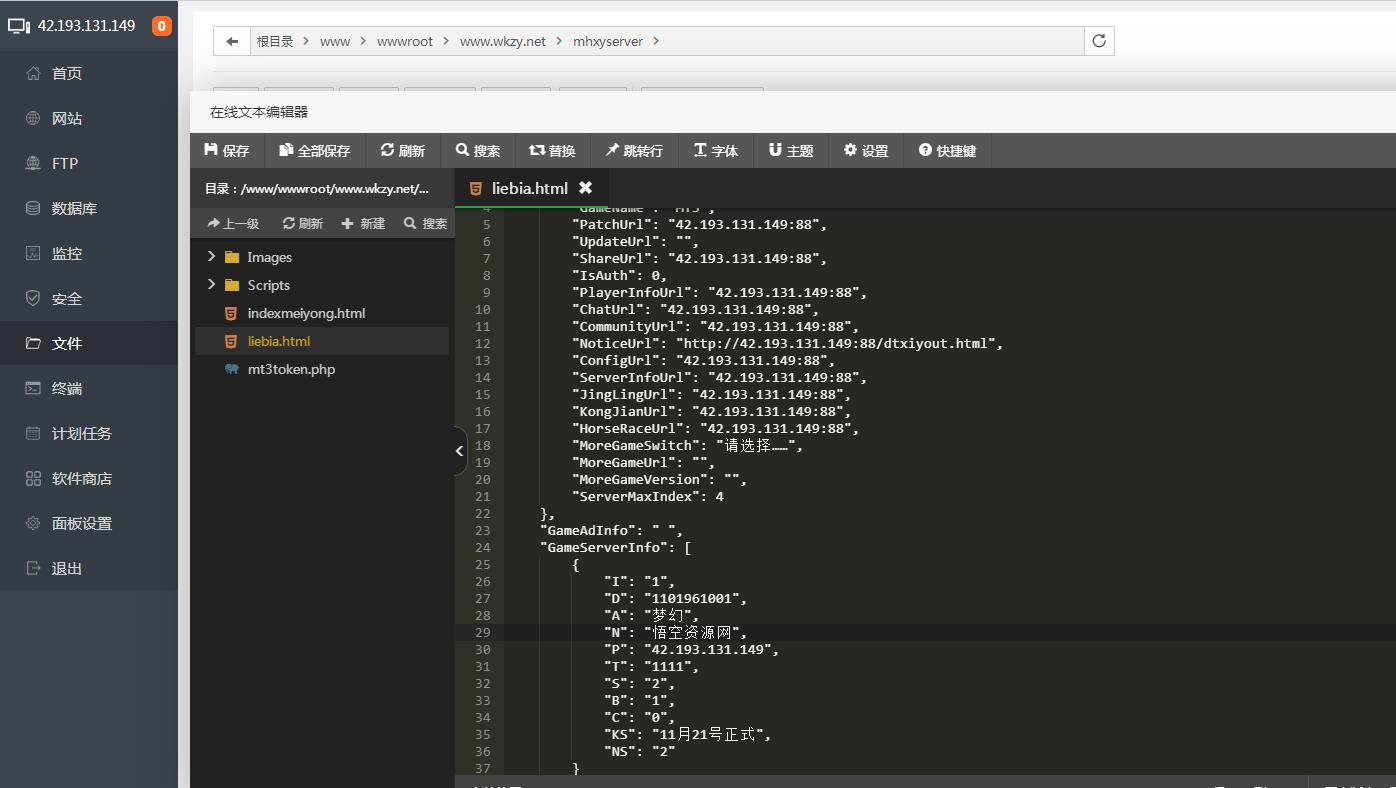Collapse the file tree side panel
This screenshot has height=788, width=1396.
[460, 451]
